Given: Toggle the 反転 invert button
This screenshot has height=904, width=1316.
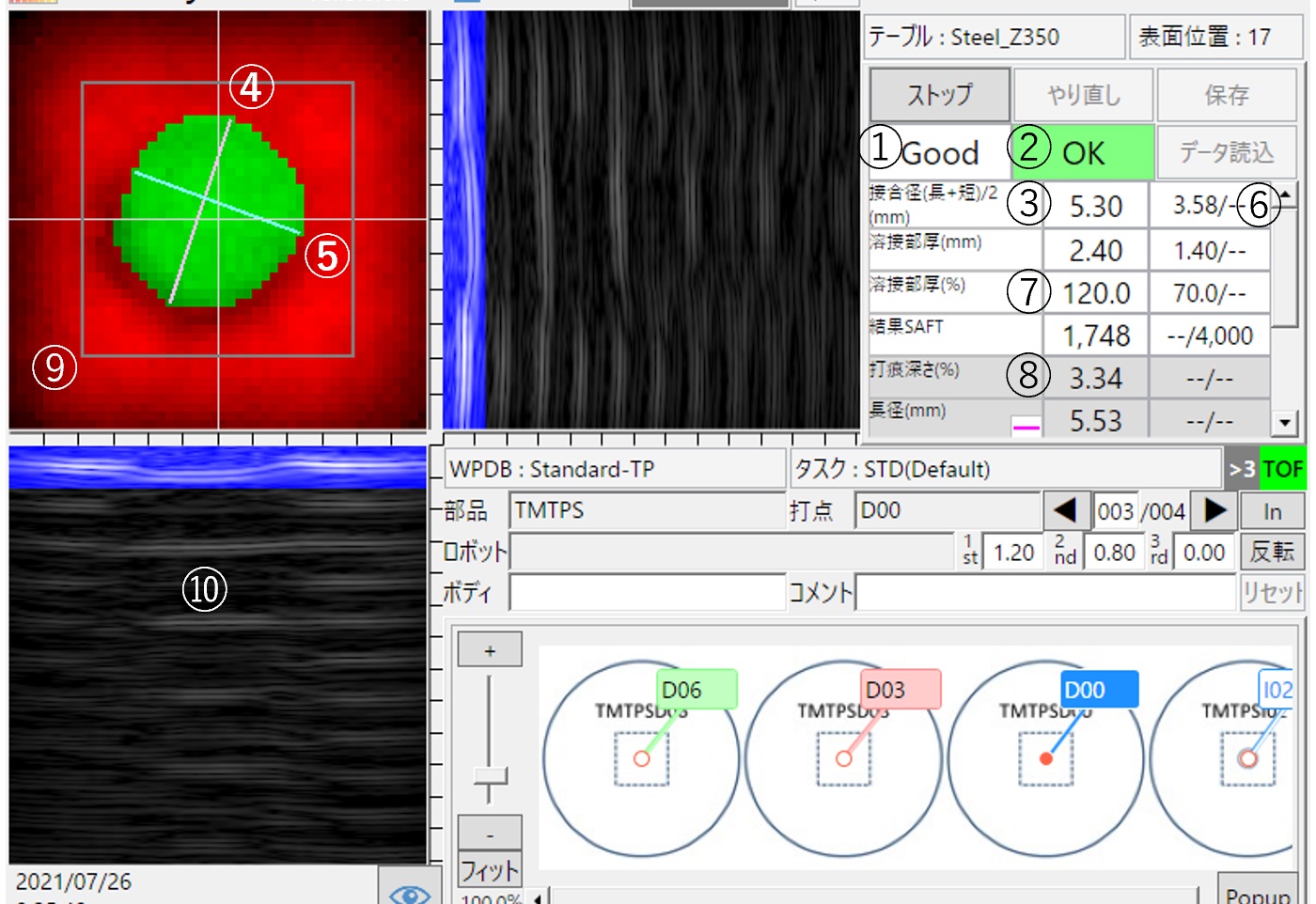Looking at the screenshot, I should tap(1271, 552).
